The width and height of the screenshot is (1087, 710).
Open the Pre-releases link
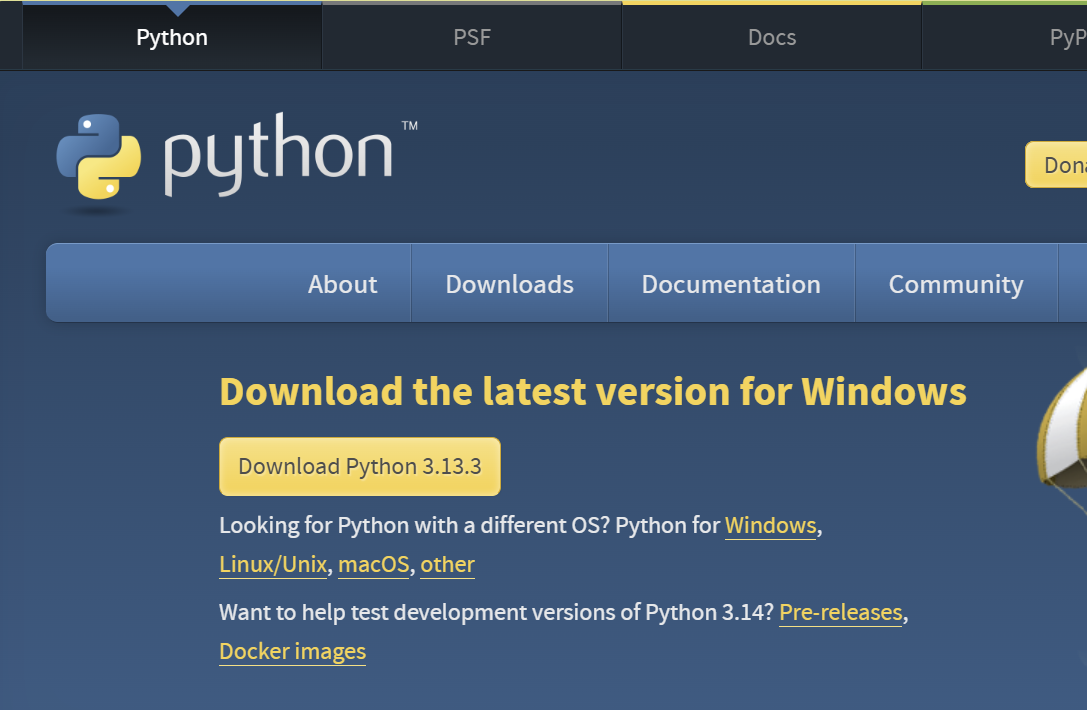click(x=841, y=612)
